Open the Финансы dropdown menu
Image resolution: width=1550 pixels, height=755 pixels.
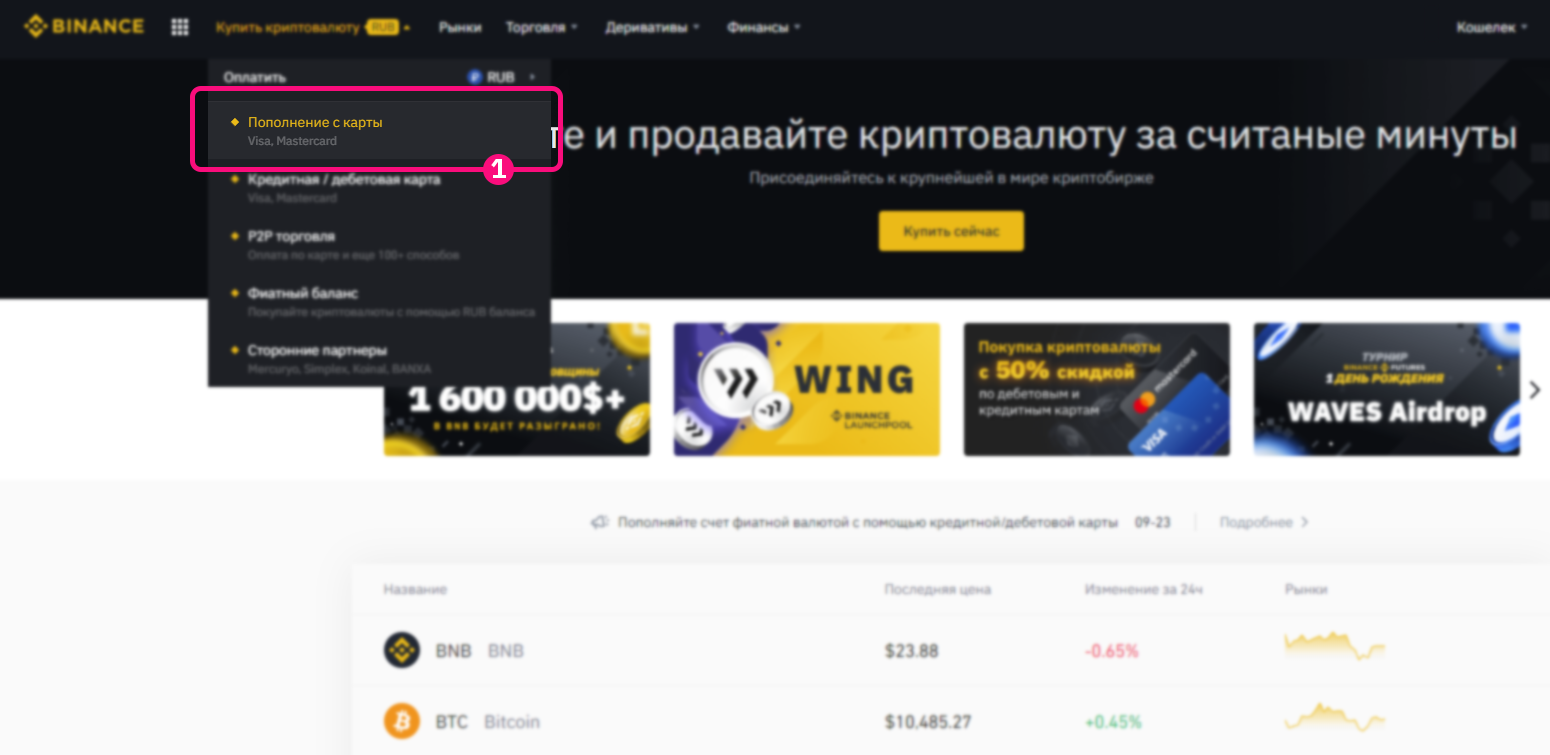pos(764,28)
